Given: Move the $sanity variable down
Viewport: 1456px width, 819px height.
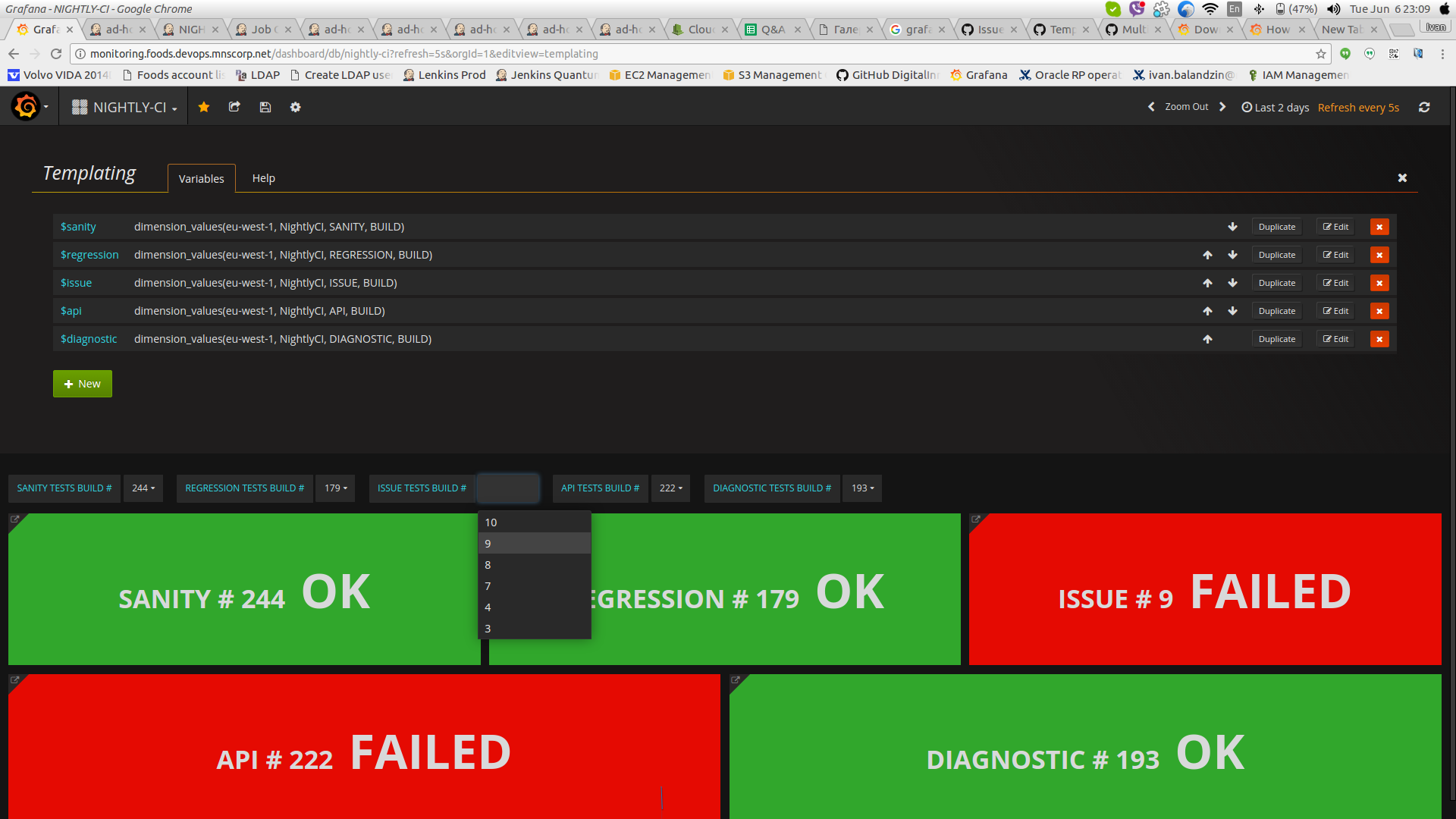Looking at the screenshot, I should [x=1232, y=226].
